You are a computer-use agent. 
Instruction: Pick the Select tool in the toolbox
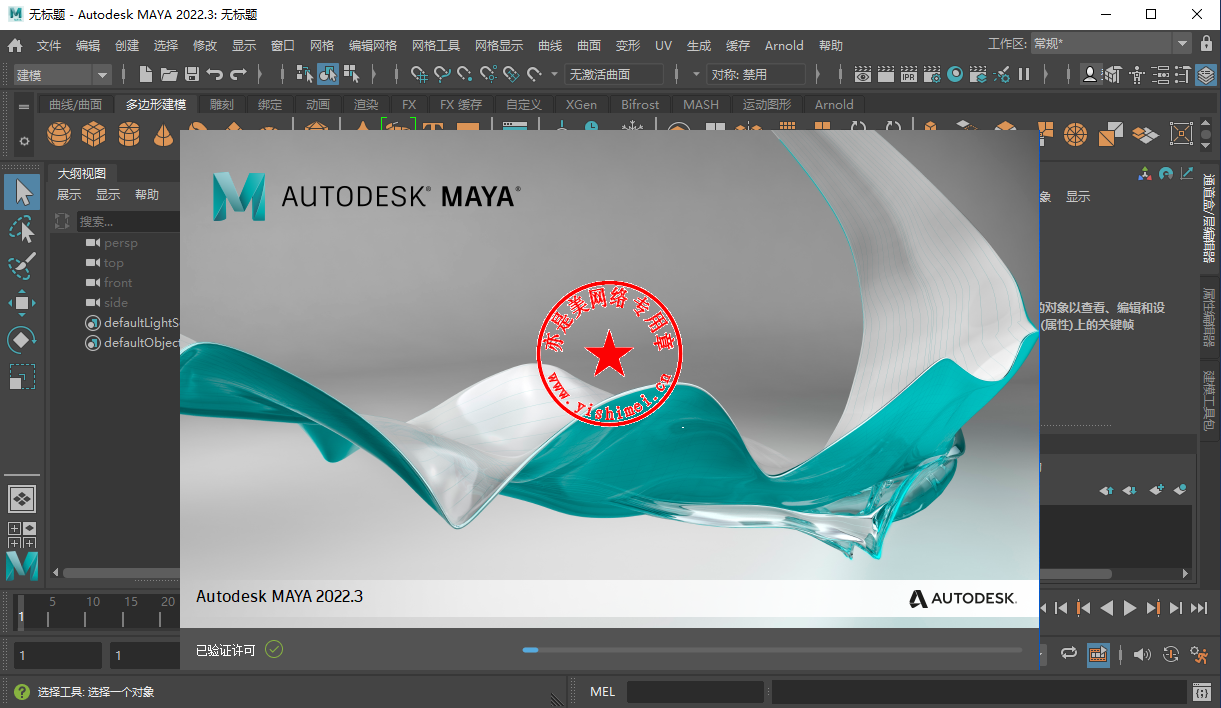point(22,192)
